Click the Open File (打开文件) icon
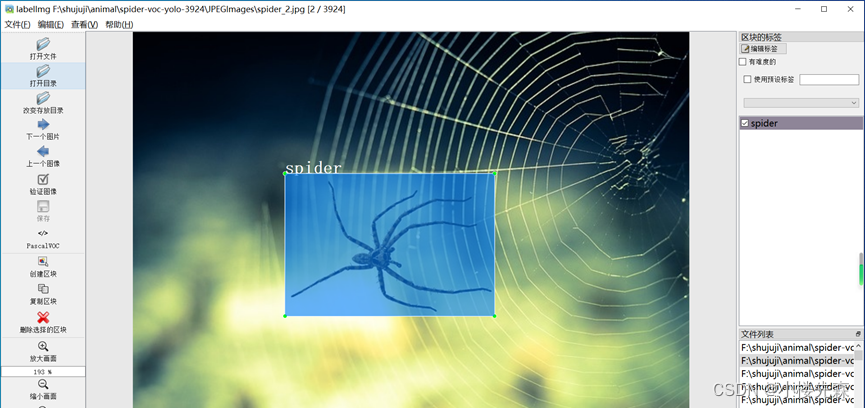The width and height of the screenshot is (865, 408). (x=43, y=44)
